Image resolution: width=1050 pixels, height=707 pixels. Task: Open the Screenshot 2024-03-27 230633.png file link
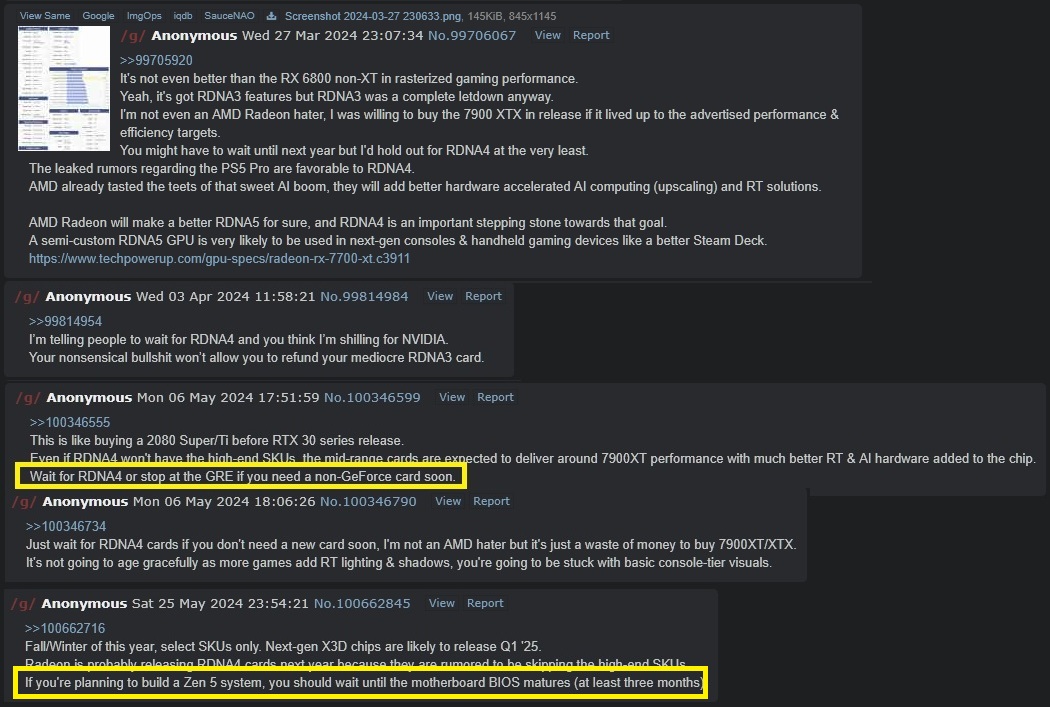373,15
